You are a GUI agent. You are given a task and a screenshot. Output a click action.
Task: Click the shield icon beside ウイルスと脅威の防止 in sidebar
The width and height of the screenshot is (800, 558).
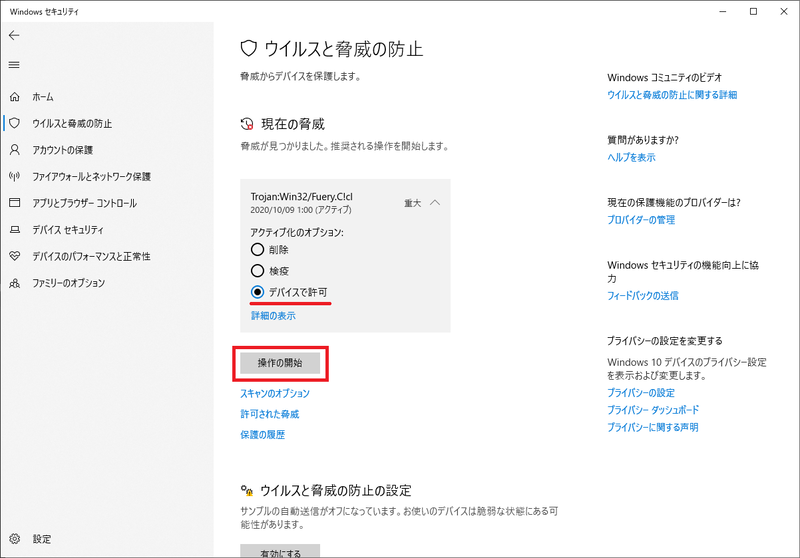click(15, 123)
